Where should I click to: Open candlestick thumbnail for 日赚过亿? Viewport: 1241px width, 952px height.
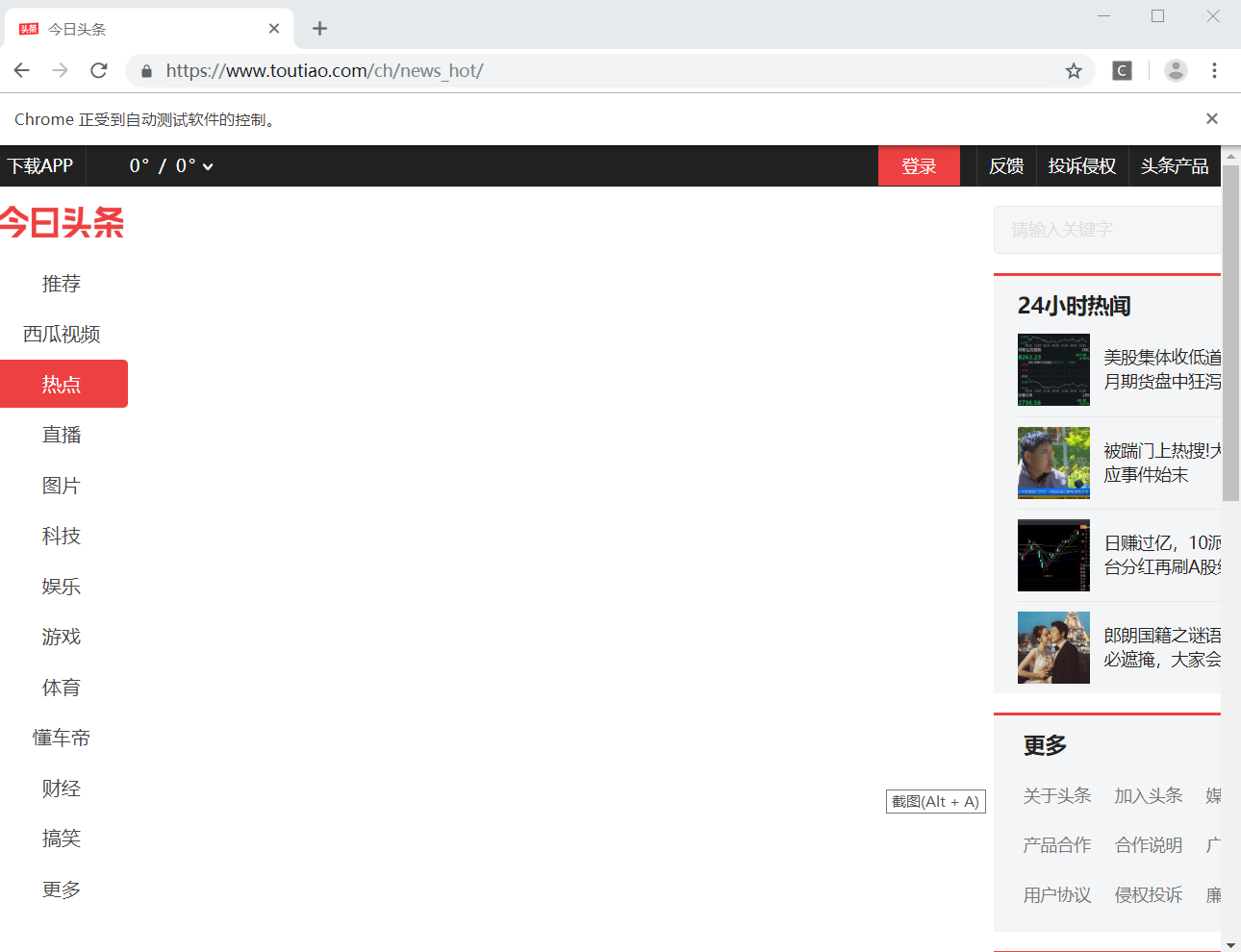tap(1053, 556)
